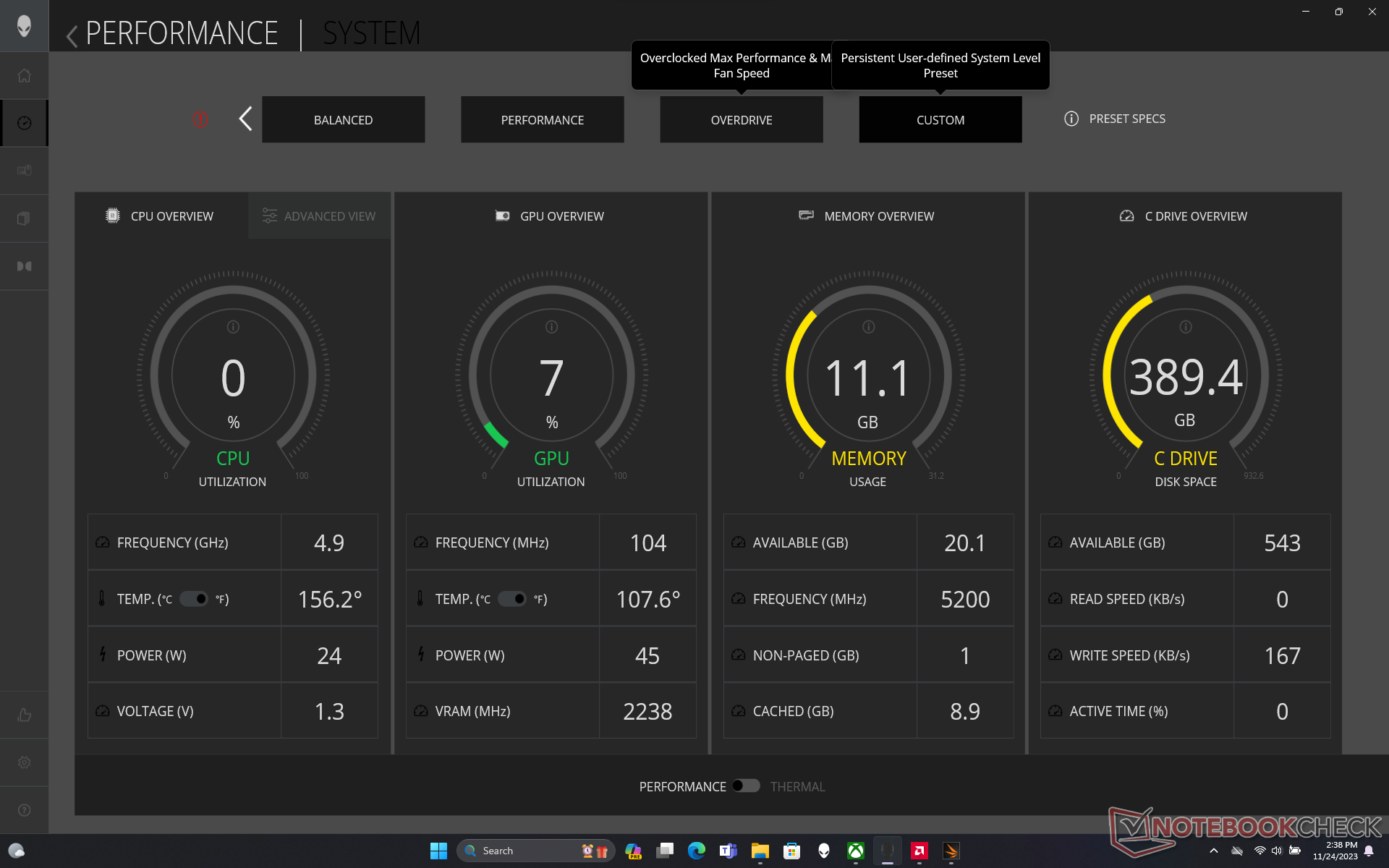The width and height of the screenshot is (1389, 868).
Task: Show hidden icons in system tray
Action: pyautogui.click(x=1213, y=851)
